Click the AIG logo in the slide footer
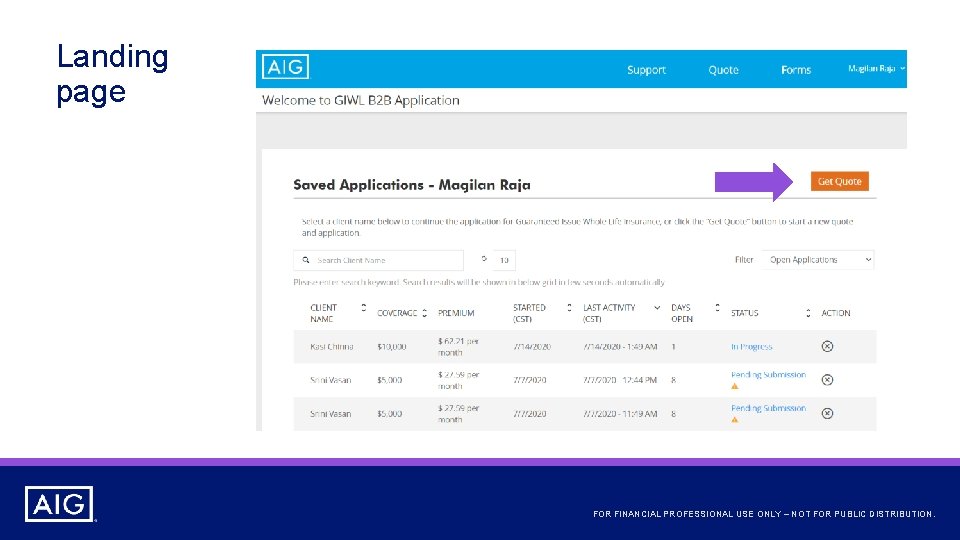 coord(59,504)
